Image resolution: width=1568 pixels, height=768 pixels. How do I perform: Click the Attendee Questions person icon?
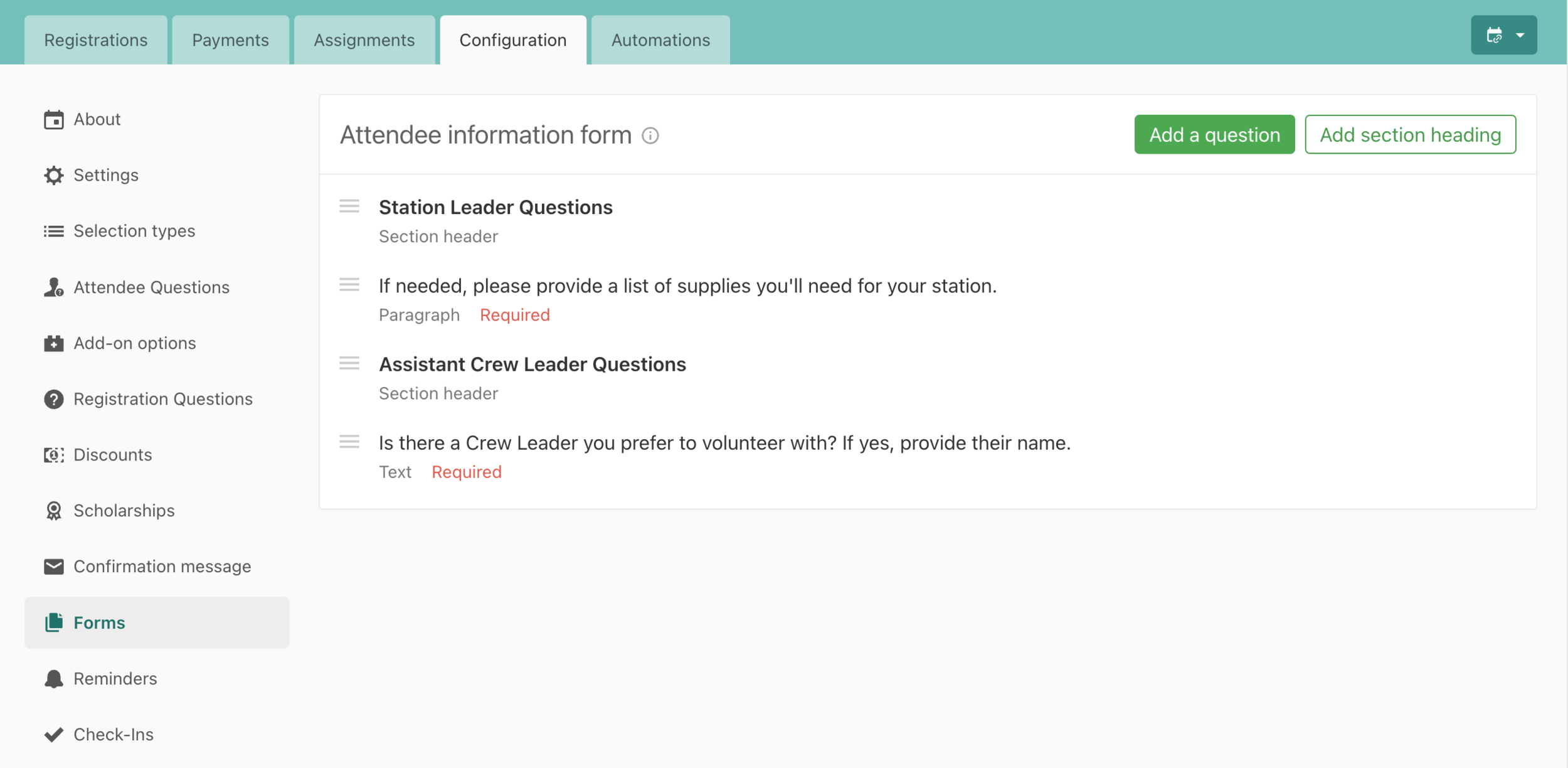click(x=54, y=287)
